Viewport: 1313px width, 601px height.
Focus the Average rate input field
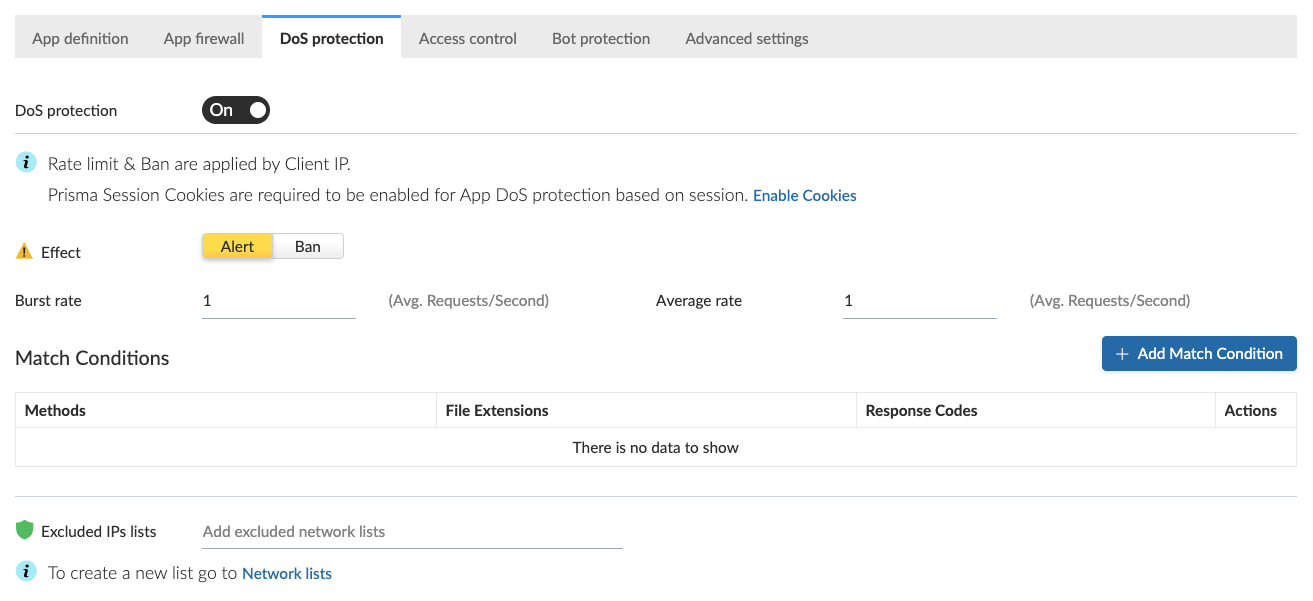click(x=920, y=301)
